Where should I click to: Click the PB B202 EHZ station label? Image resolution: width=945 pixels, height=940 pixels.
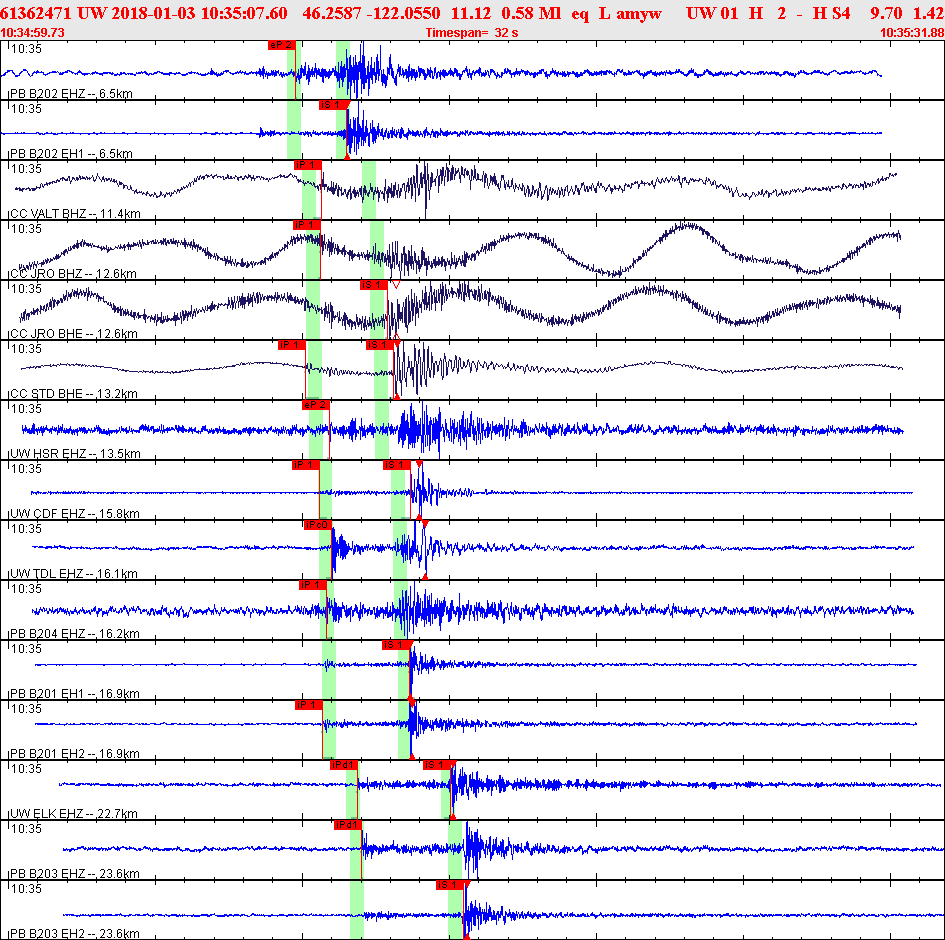tap(70, 94)
